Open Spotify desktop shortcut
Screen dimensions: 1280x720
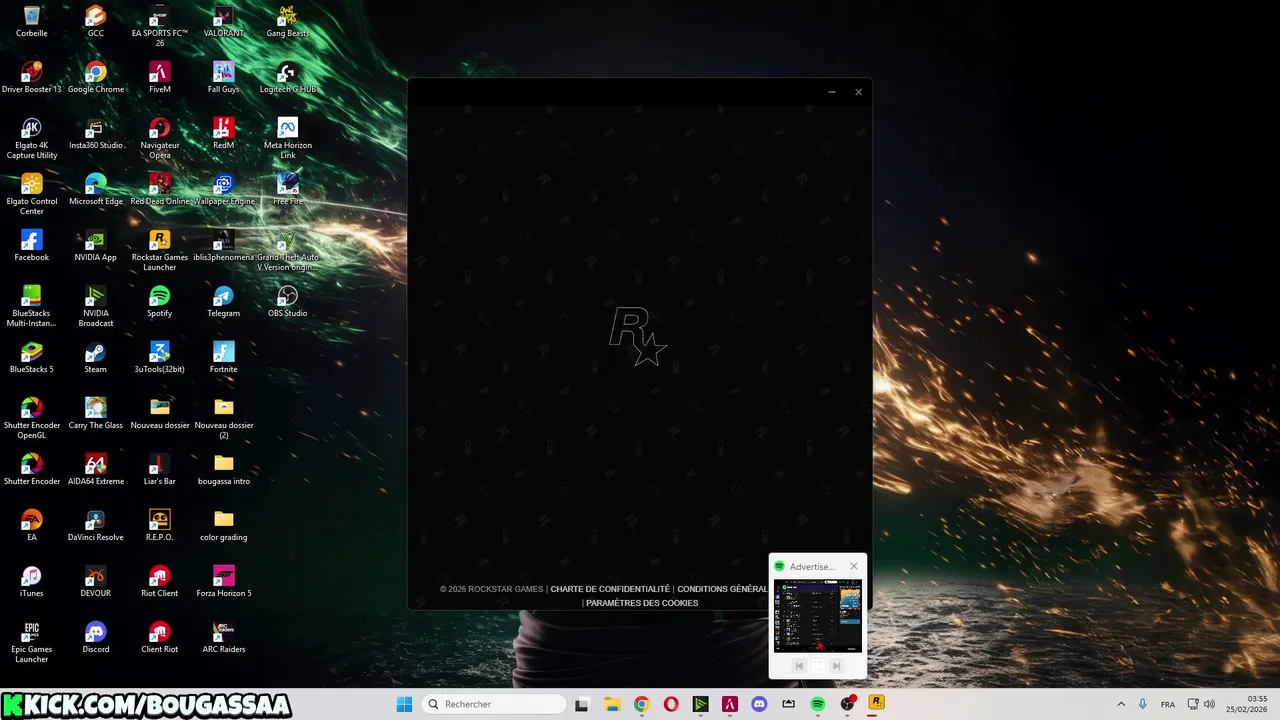(160, 301)
